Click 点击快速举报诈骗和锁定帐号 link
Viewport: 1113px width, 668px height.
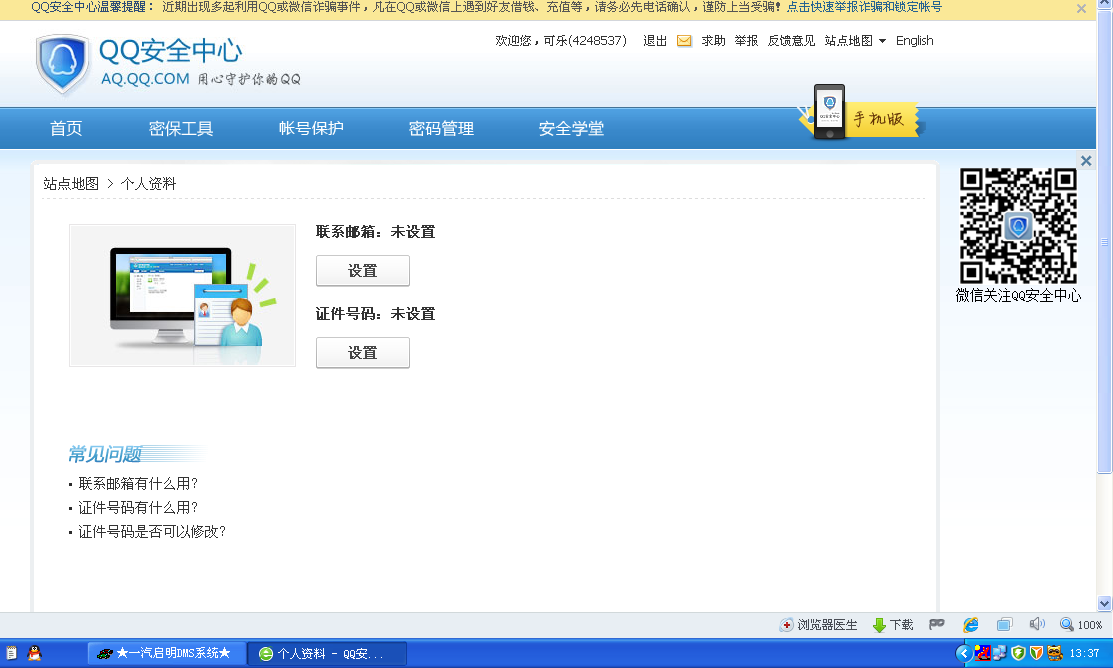[864, 7]
